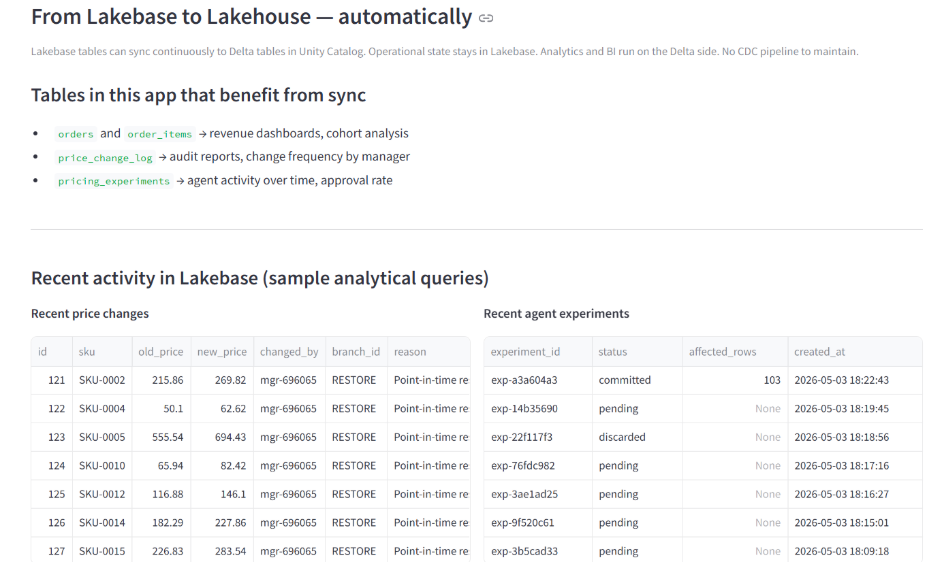Image resolution: width=936 pixels, height=562 pixels.
Task: Click the orders code tag
Action: click(x=76, y=134)
